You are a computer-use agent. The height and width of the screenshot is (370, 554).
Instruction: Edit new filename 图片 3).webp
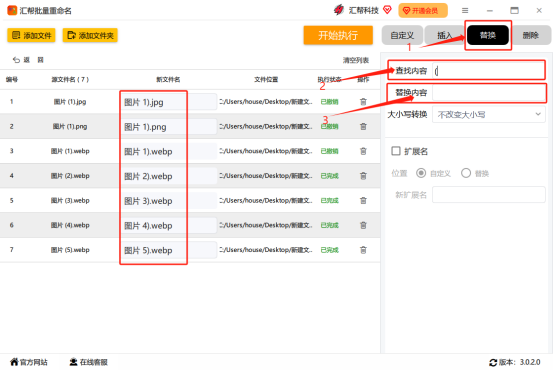[x=168, y=201]
